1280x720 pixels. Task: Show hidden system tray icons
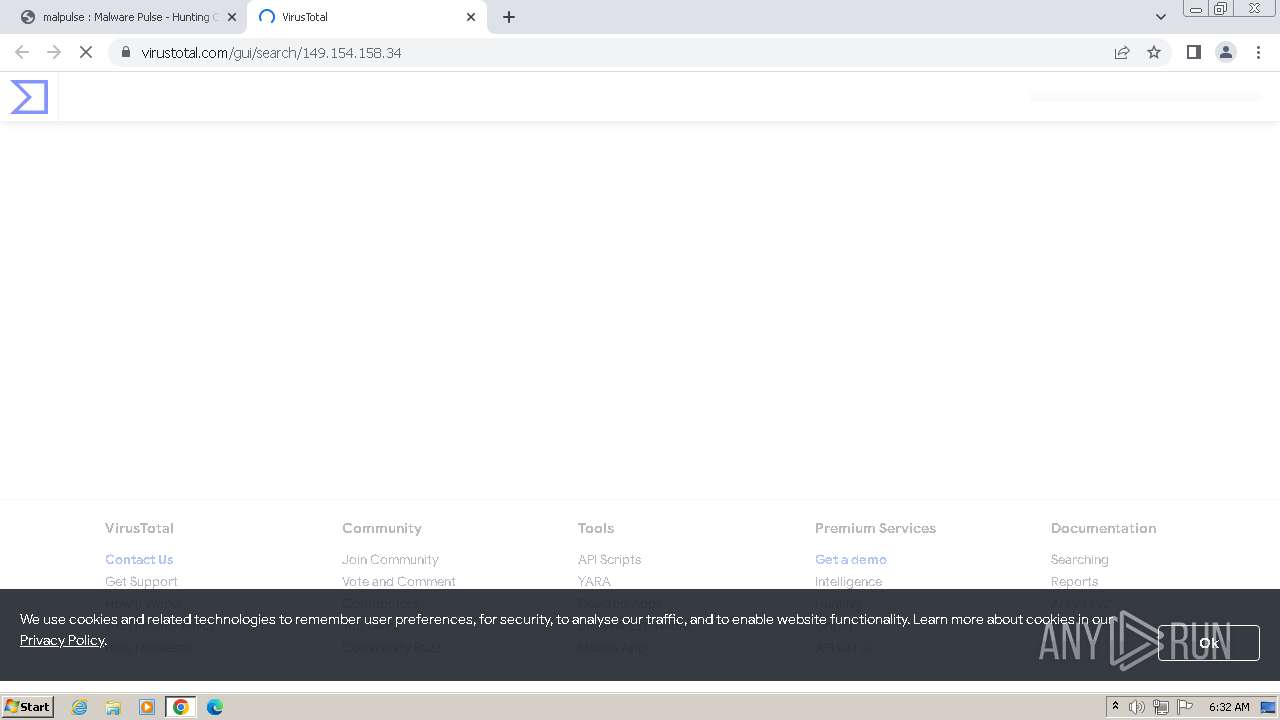click(1115, 707)
